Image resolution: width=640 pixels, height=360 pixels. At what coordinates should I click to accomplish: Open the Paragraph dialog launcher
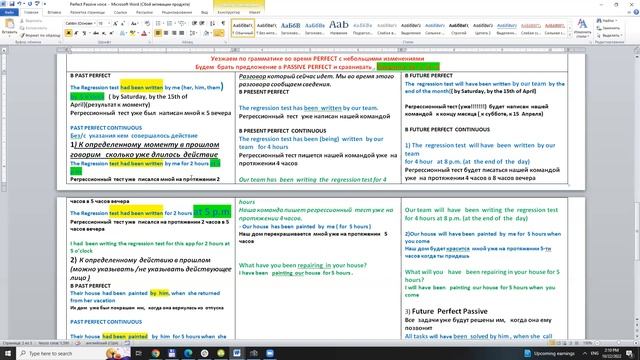(225, 42)
